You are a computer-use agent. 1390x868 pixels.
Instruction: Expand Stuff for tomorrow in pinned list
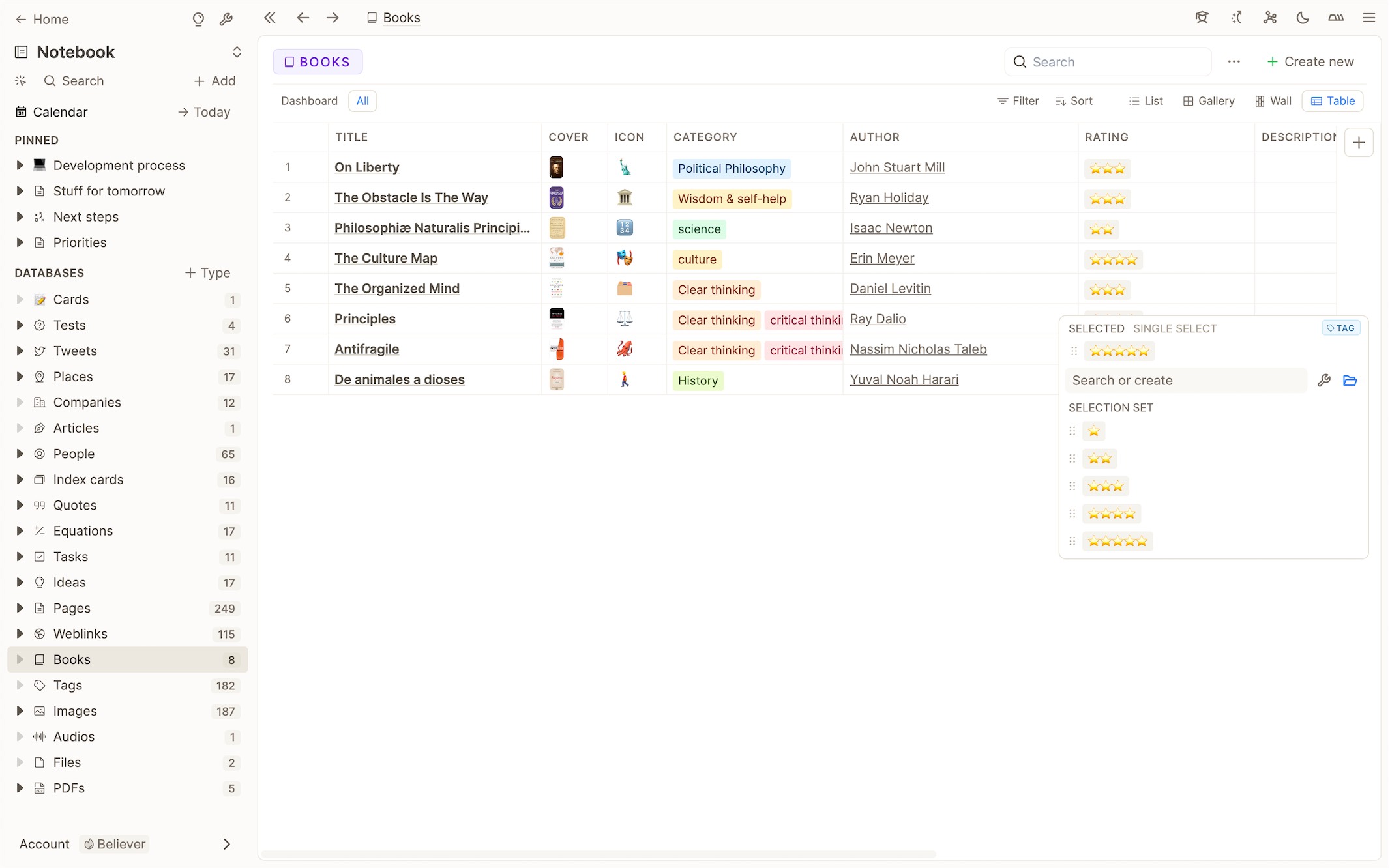click(x=20, y=191)
